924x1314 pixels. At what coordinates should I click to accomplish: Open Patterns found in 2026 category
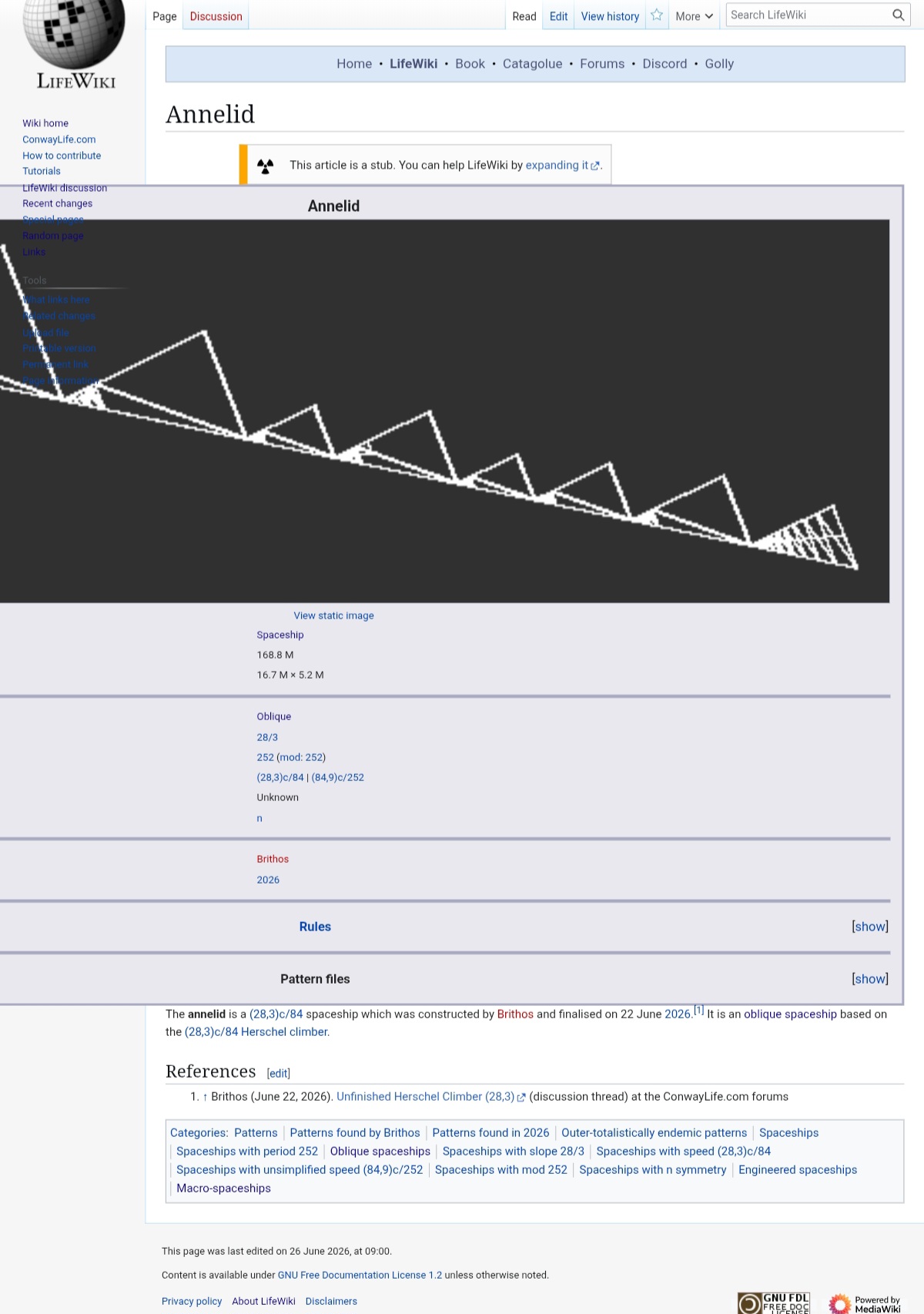coord(490,1132)
